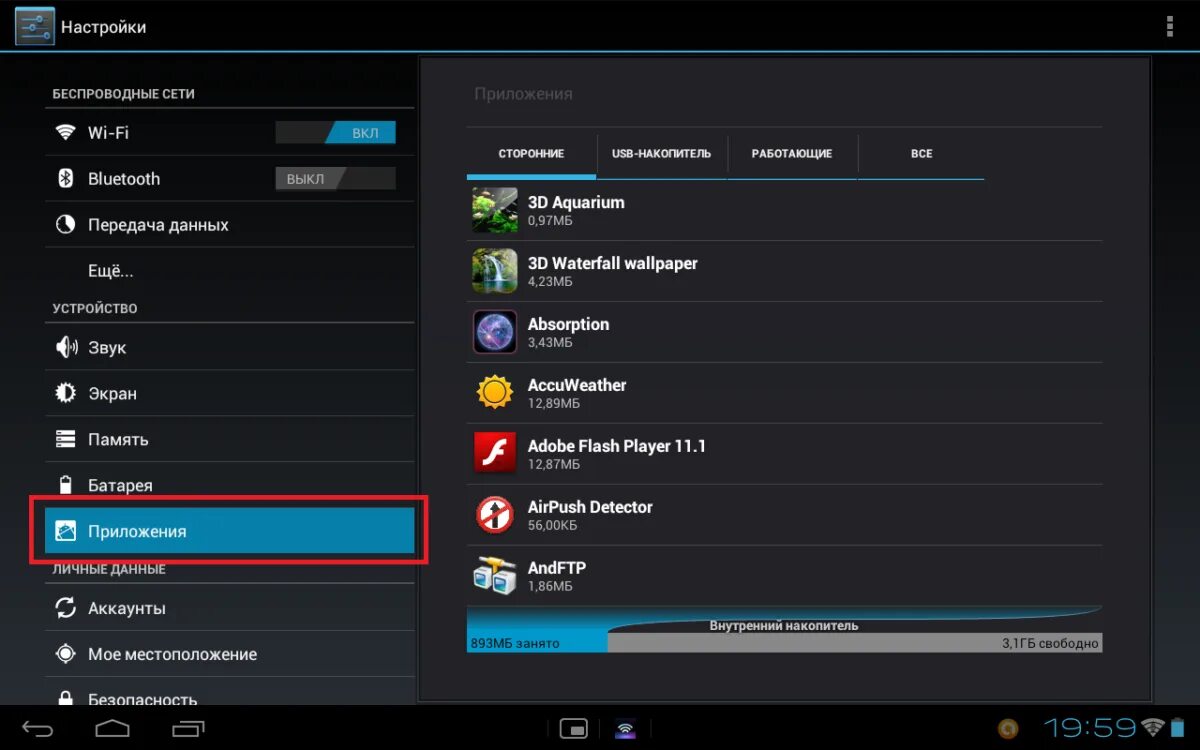
Task: Tap the 3D Aquarium app icon
Action: 495,210
